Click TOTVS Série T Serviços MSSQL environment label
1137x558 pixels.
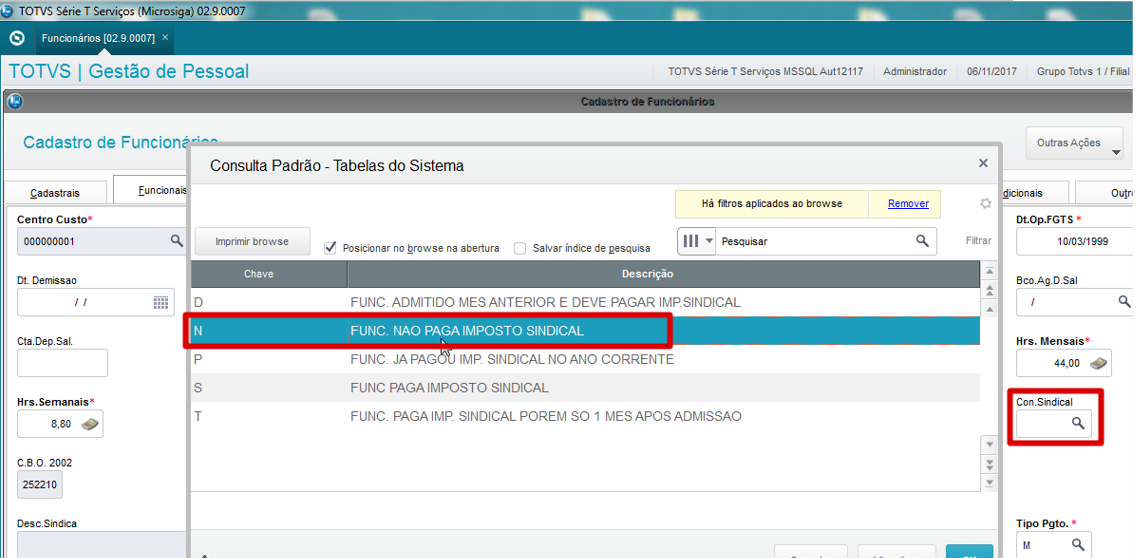pyautogui.click(x=766, y=72)
